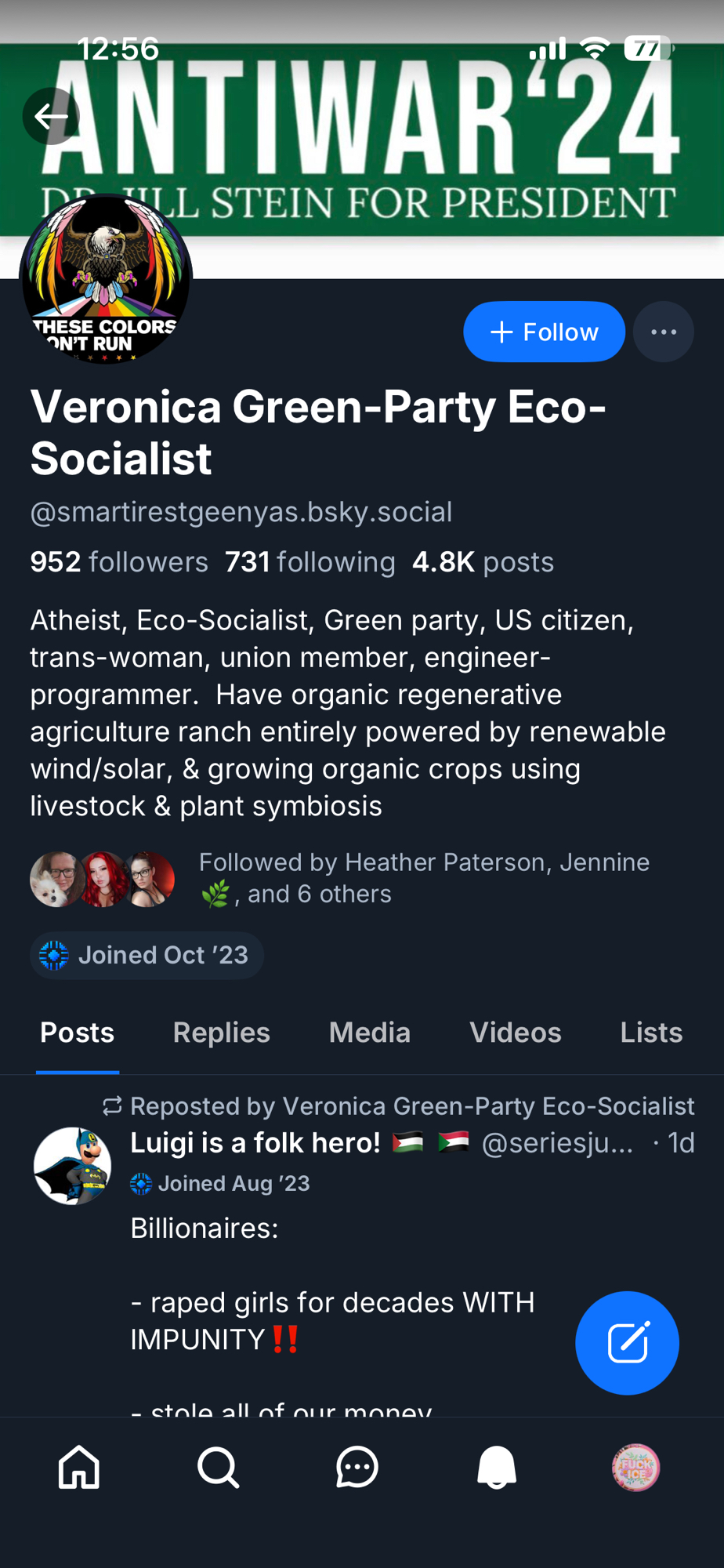
Task: Open Luigi post author's avatar
Action: (x=72, y=1165)
